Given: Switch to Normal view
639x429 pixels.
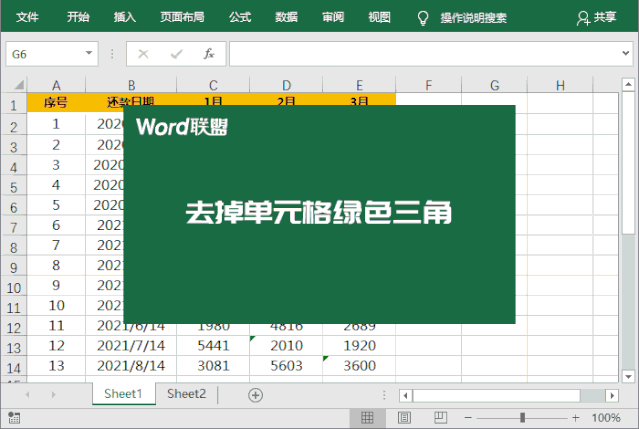Looking at the screenshot, I should [x=367, y=417].
